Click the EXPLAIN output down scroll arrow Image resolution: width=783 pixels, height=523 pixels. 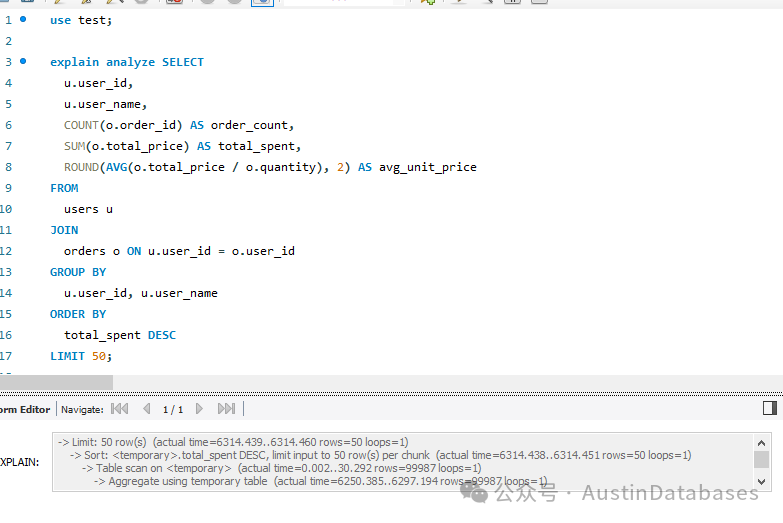pos(761,482)
